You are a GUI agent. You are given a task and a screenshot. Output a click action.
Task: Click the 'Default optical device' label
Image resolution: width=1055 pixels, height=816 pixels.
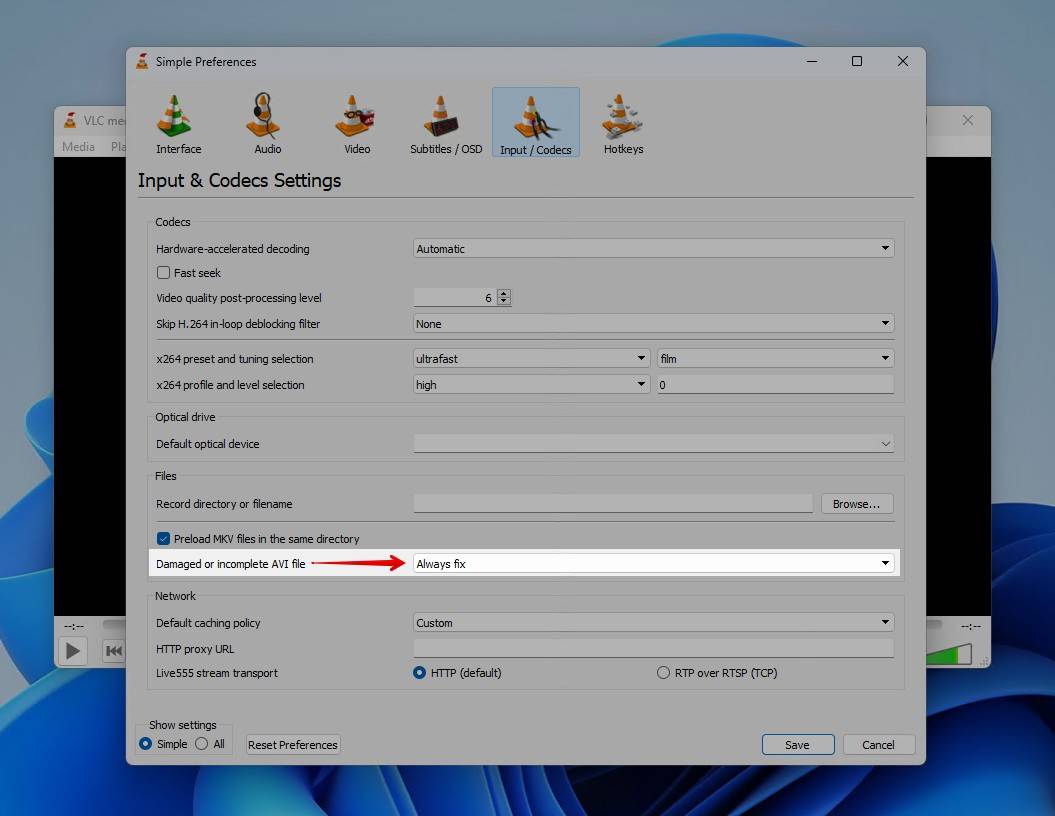click(x=207, y=444)
